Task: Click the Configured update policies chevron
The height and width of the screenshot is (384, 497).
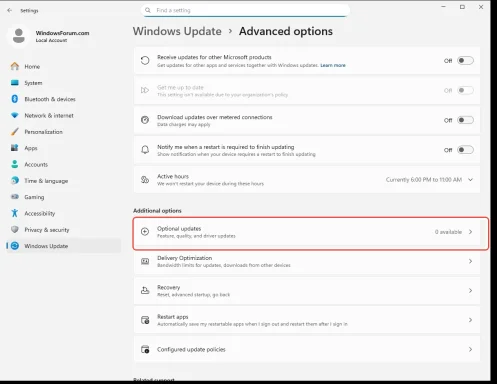Action: 470,349
